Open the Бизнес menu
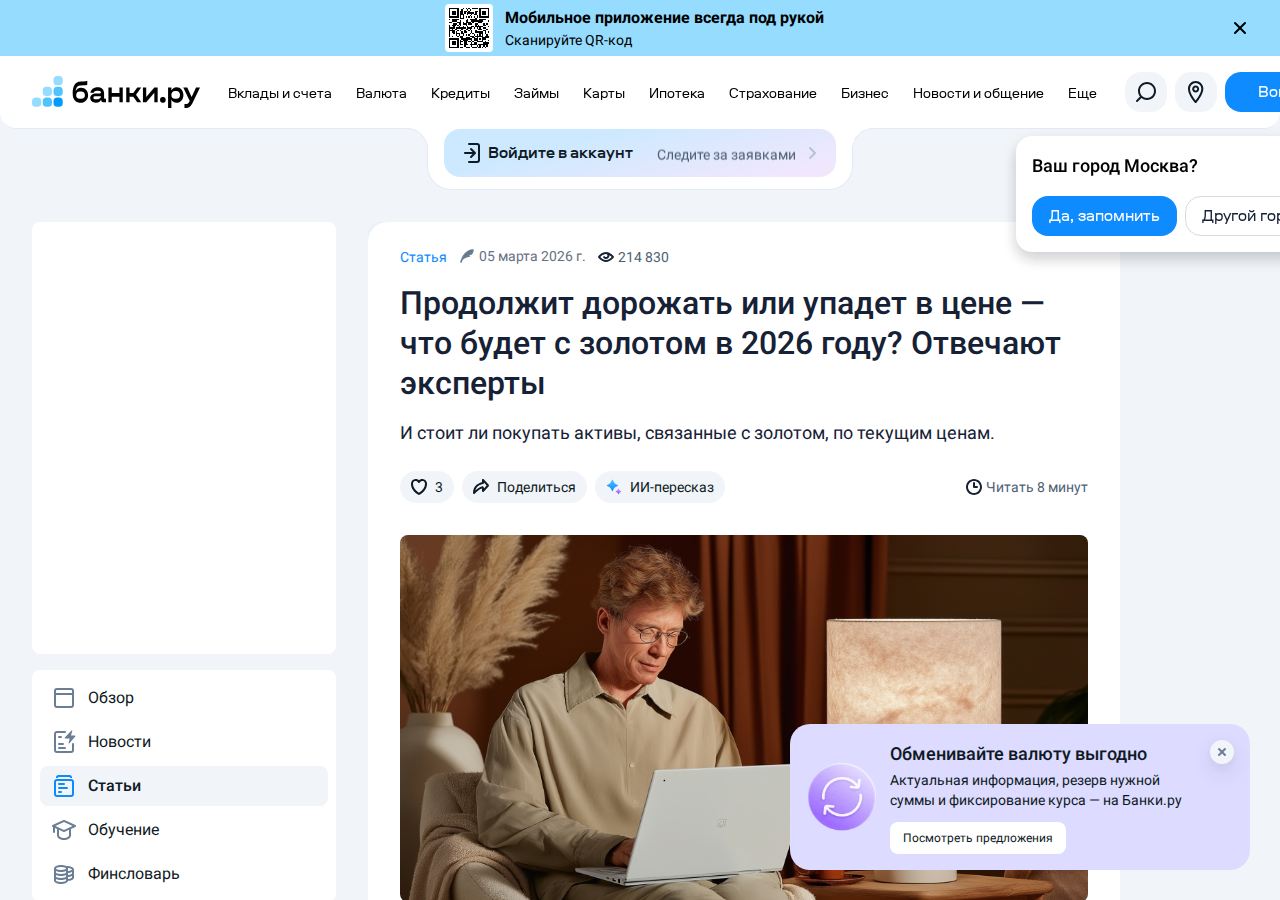 tap(865, 93)
